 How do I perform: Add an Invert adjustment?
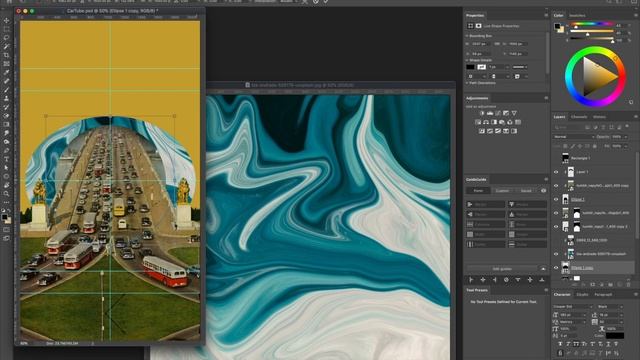click(x=482, y=131)
